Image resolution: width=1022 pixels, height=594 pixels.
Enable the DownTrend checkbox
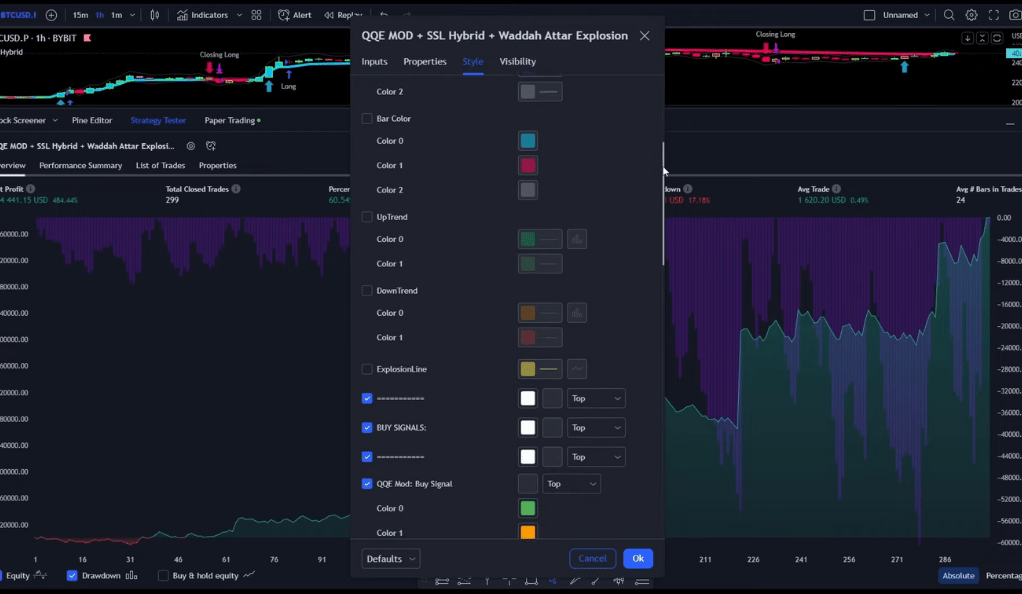pos(367,291)
